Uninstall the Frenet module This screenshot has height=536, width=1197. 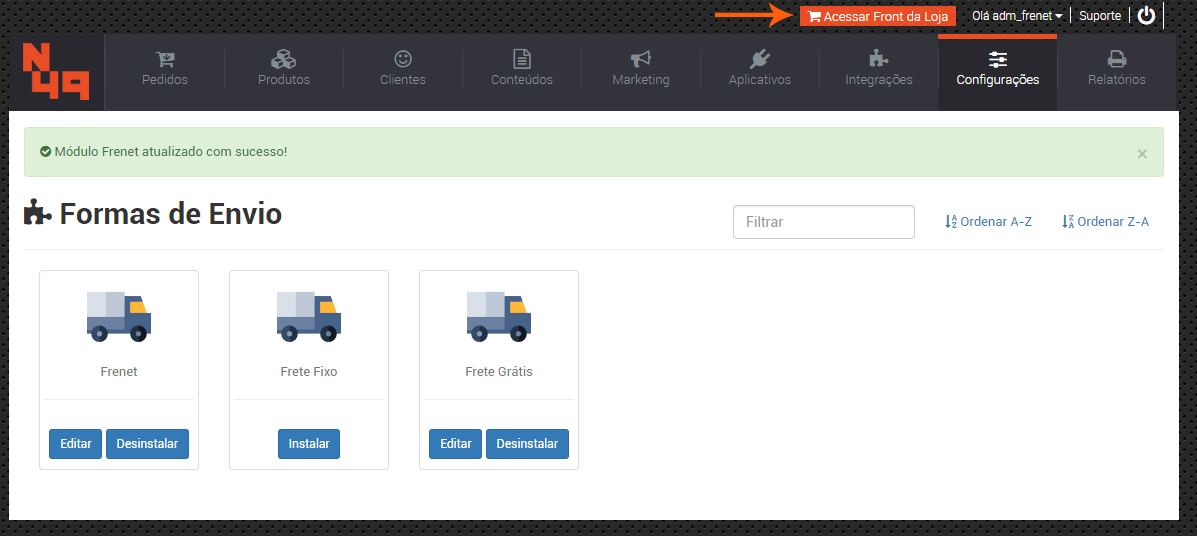(147, 444)
